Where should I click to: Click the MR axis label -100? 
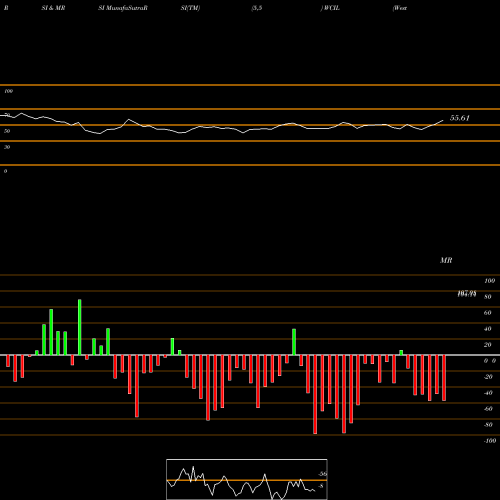coord(490,441)
